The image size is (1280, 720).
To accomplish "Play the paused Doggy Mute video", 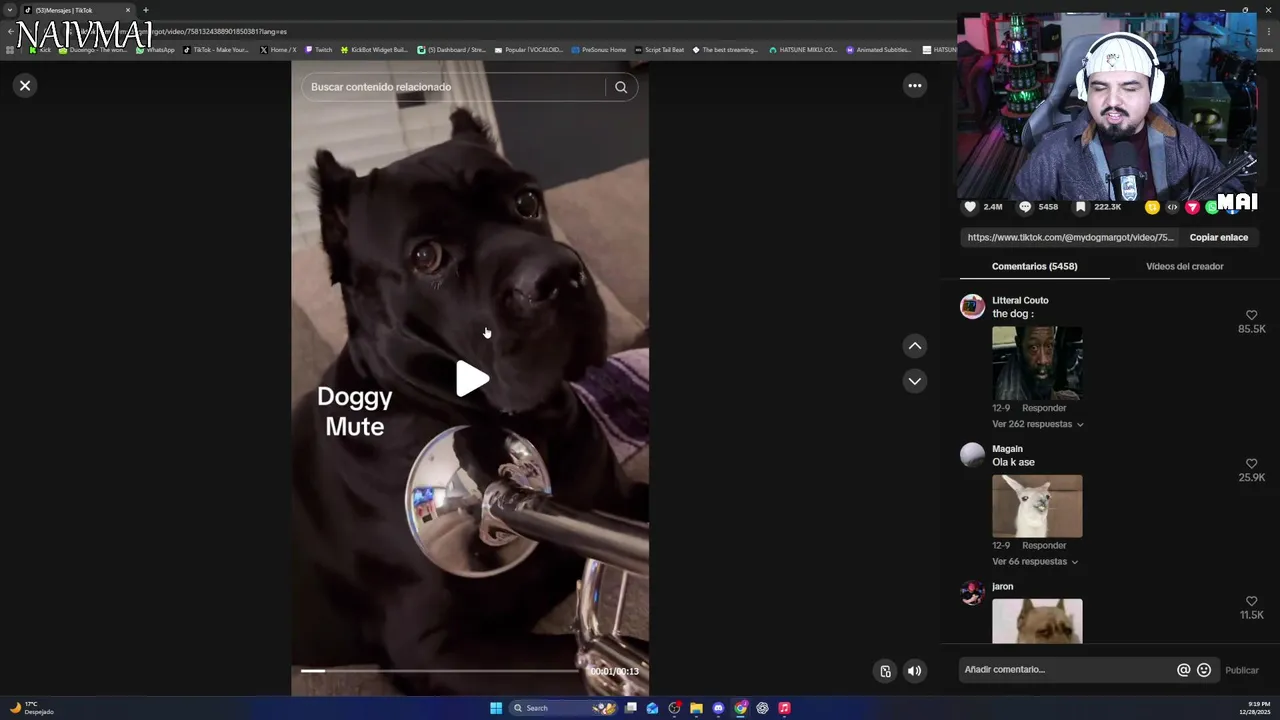I will (x=471, y=379).
